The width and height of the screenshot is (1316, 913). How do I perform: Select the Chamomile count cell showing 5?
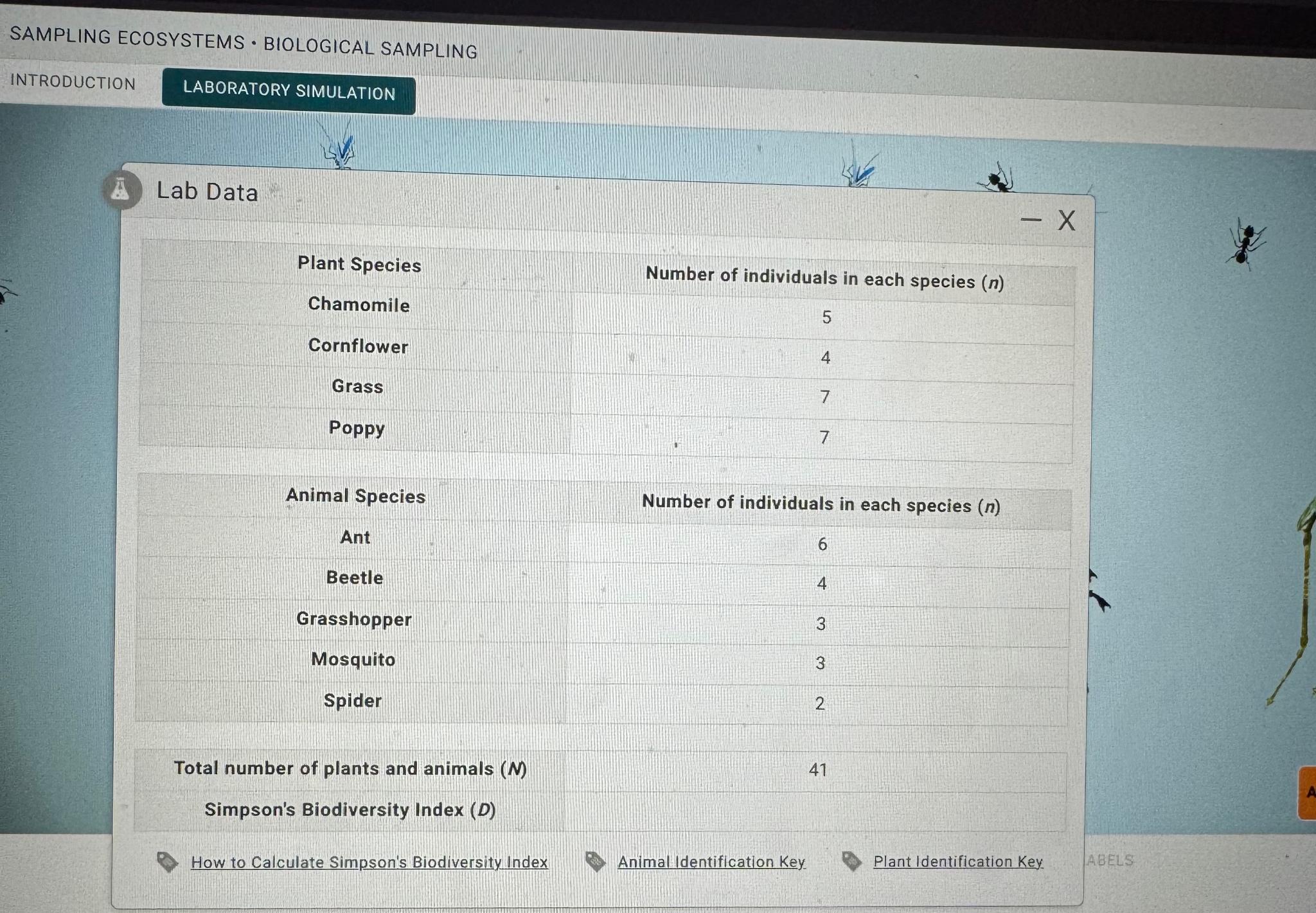point(826,317)
